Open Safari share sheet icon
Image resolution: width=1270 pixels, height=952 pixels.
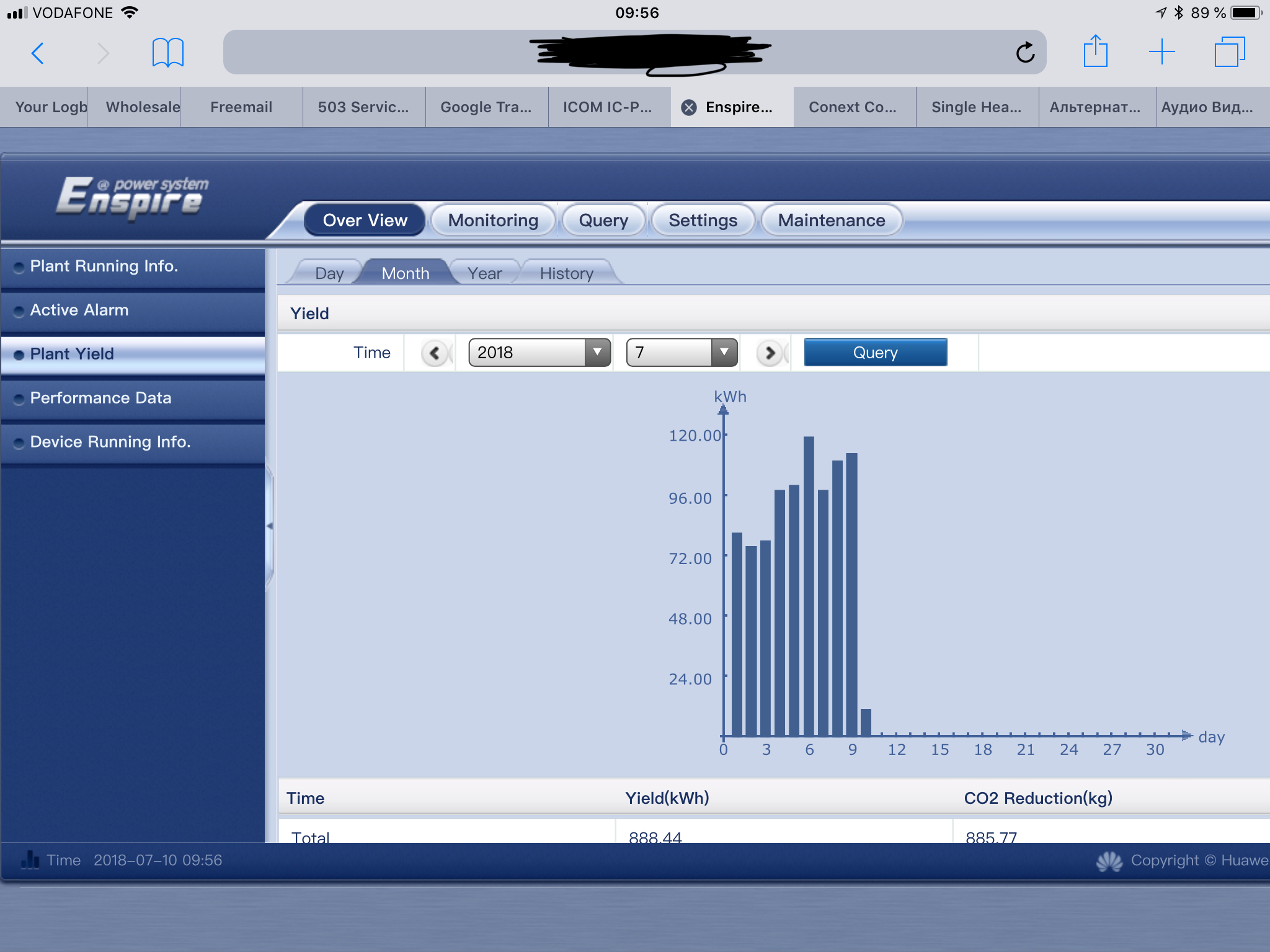1095,51
